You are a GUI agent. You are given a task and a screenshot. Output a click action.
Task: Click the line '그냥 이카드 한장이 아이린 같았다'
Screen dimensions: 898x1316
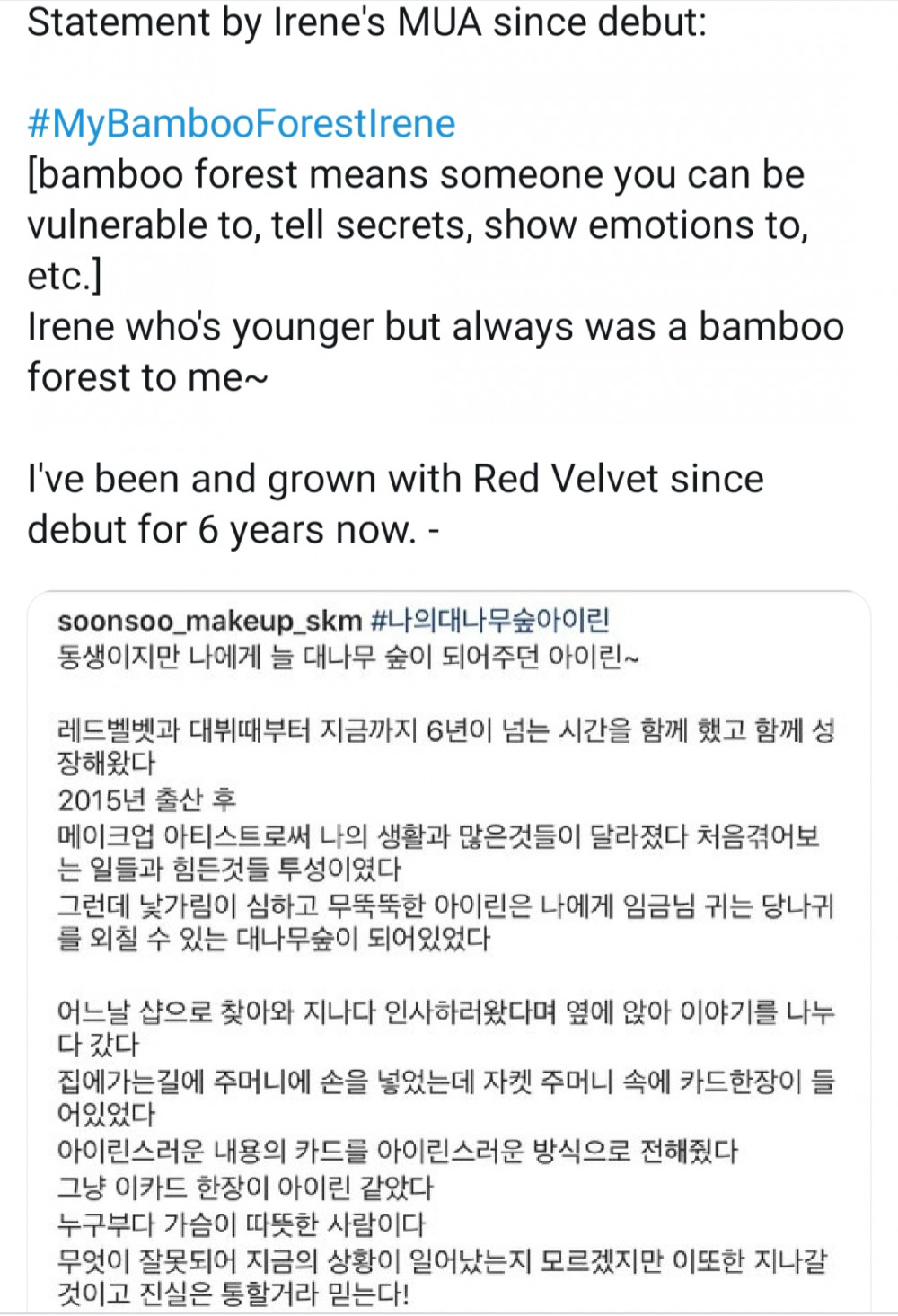click(x=245, y=1188)
